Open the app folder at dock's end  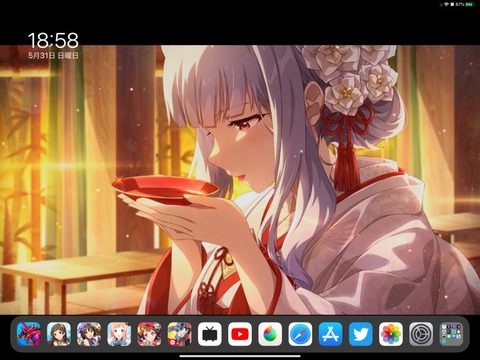(x=451, y=334)
